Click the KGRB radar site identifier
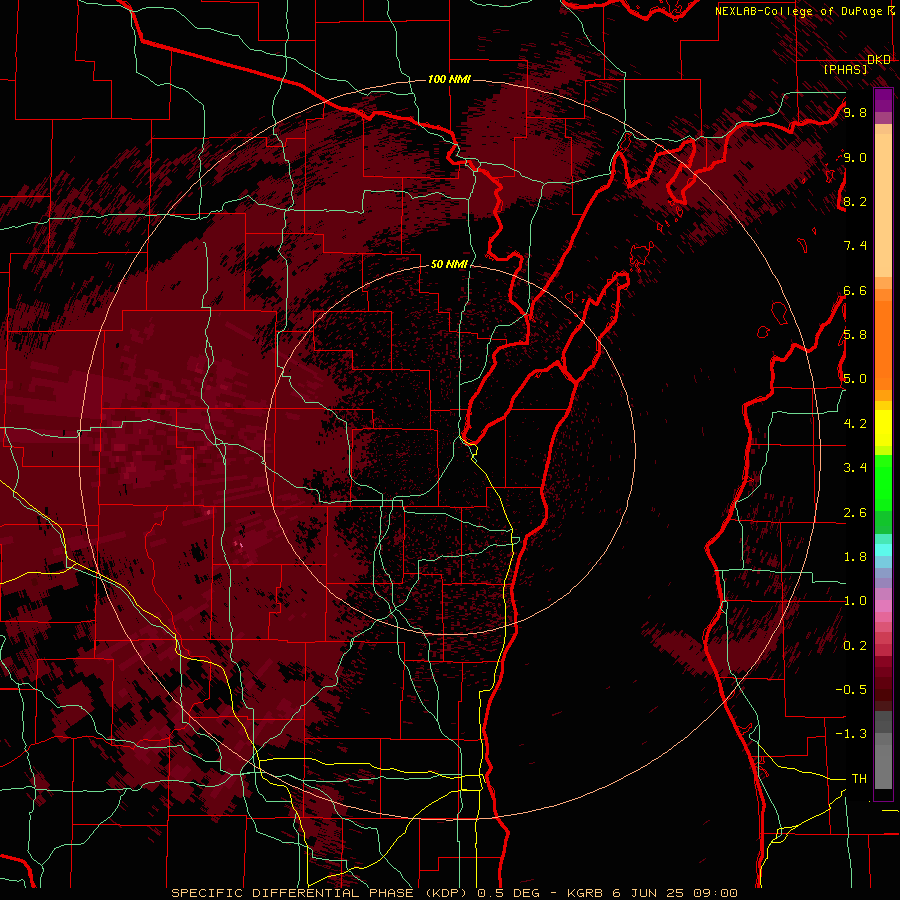Viewport: 900px width, 900px height. pyautogui.click(x=585, y=893)
